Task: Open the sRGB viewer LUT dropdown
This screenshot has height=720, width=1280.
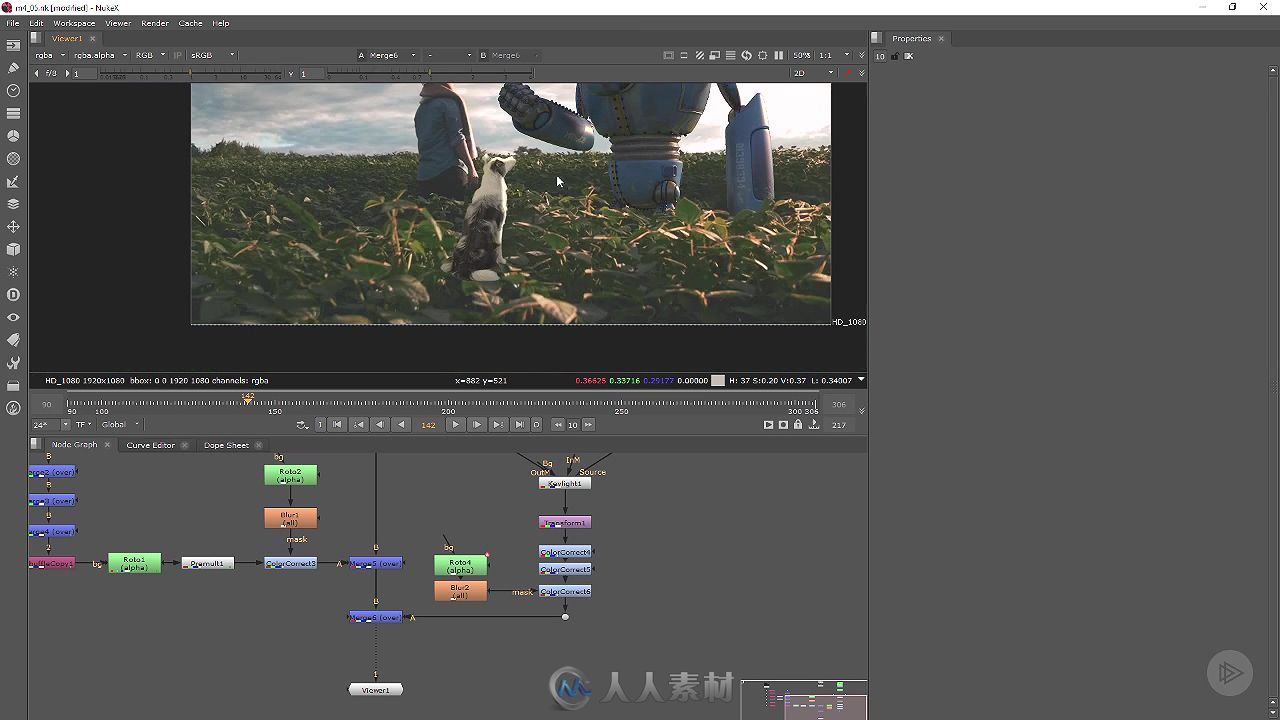Action: coord(213,55)
